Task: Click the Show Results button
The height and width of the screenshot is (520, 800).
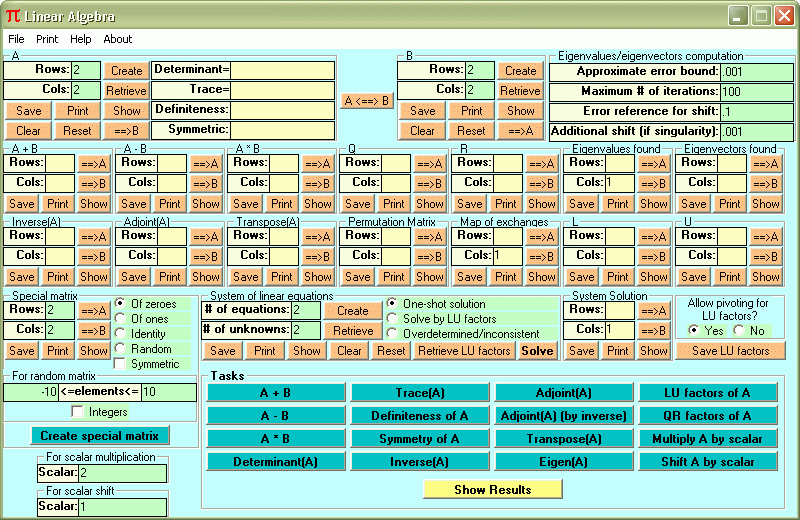Action: [x=492, y=490]
